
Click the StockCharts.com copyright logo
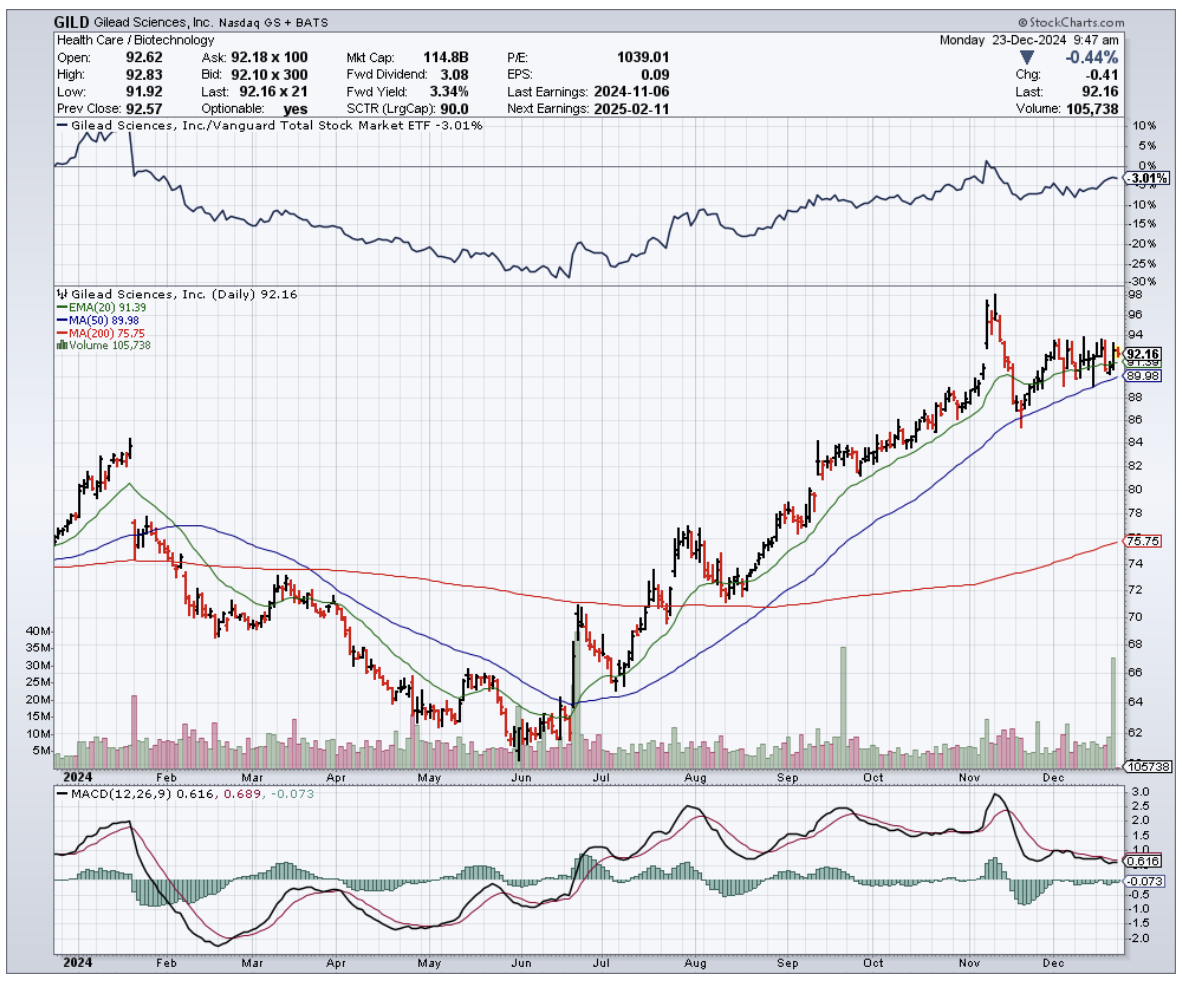(x=1071, y=22)
